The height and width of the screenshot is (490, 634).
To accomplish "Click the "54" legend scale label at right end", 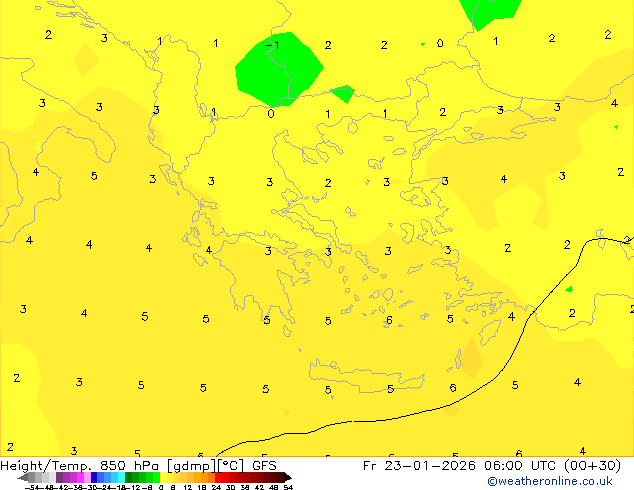I will [x=288, y=488].
